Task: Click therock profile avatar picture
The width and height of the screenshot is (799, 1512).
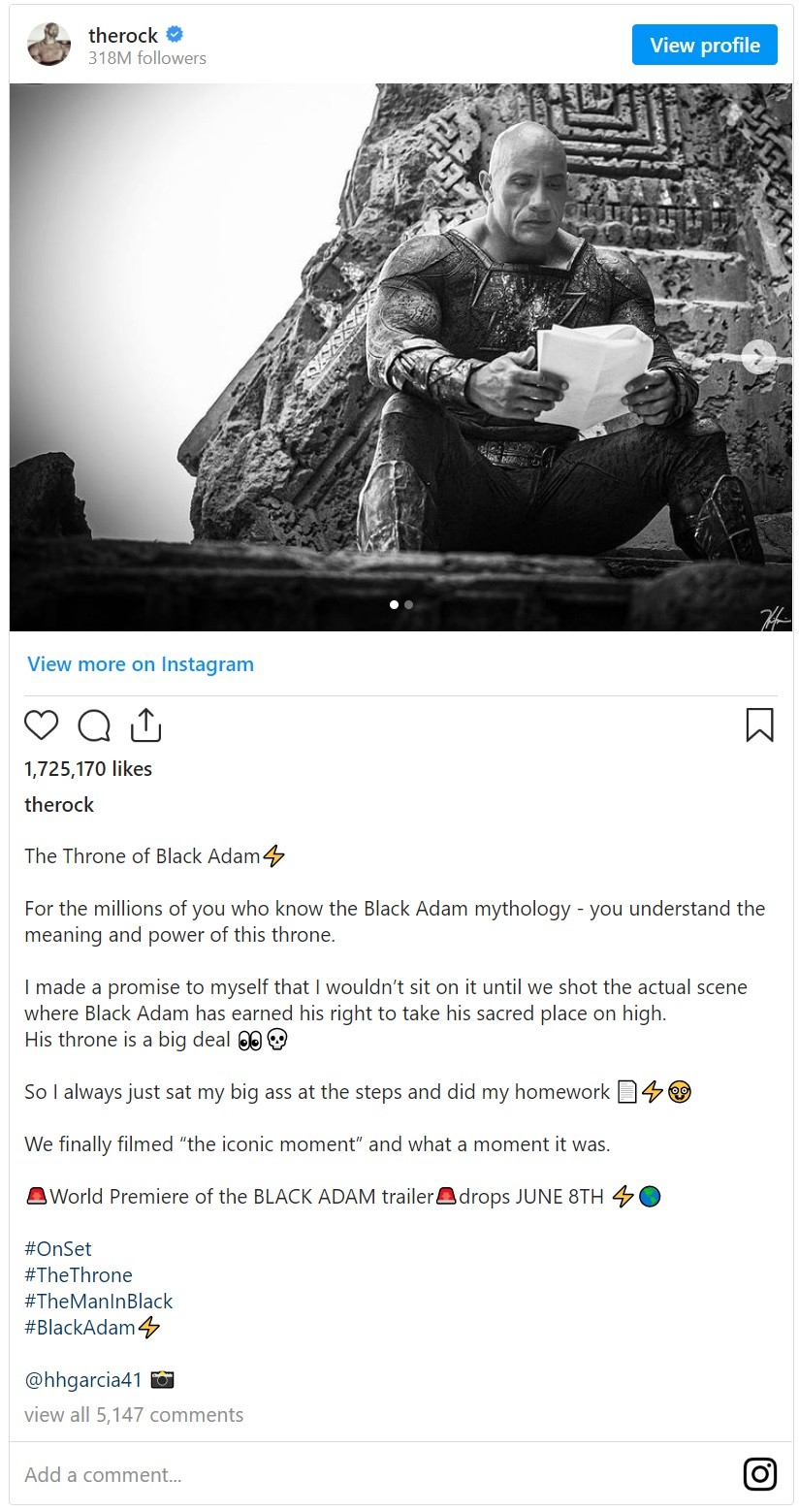Action: tap(49, 45)
